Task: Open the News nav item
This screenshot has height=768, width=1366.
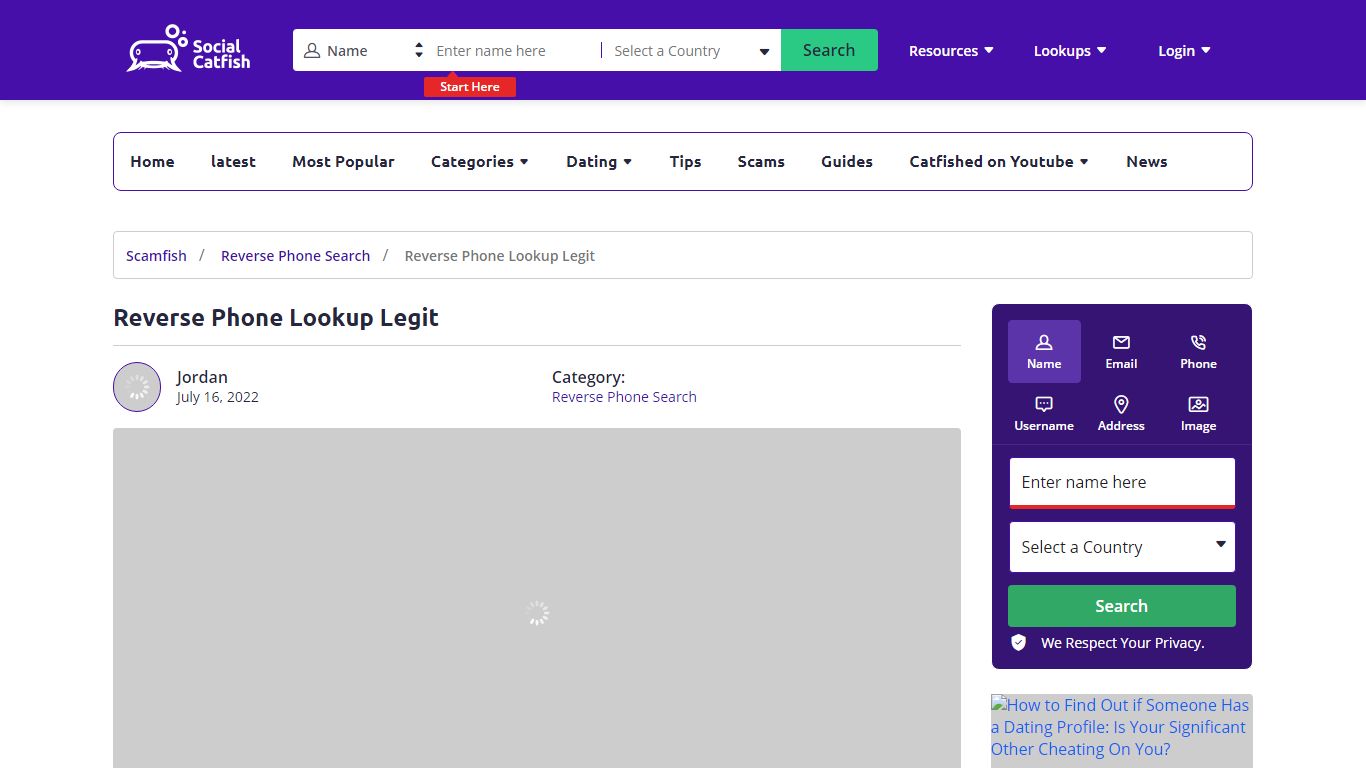Action: 1146,161
